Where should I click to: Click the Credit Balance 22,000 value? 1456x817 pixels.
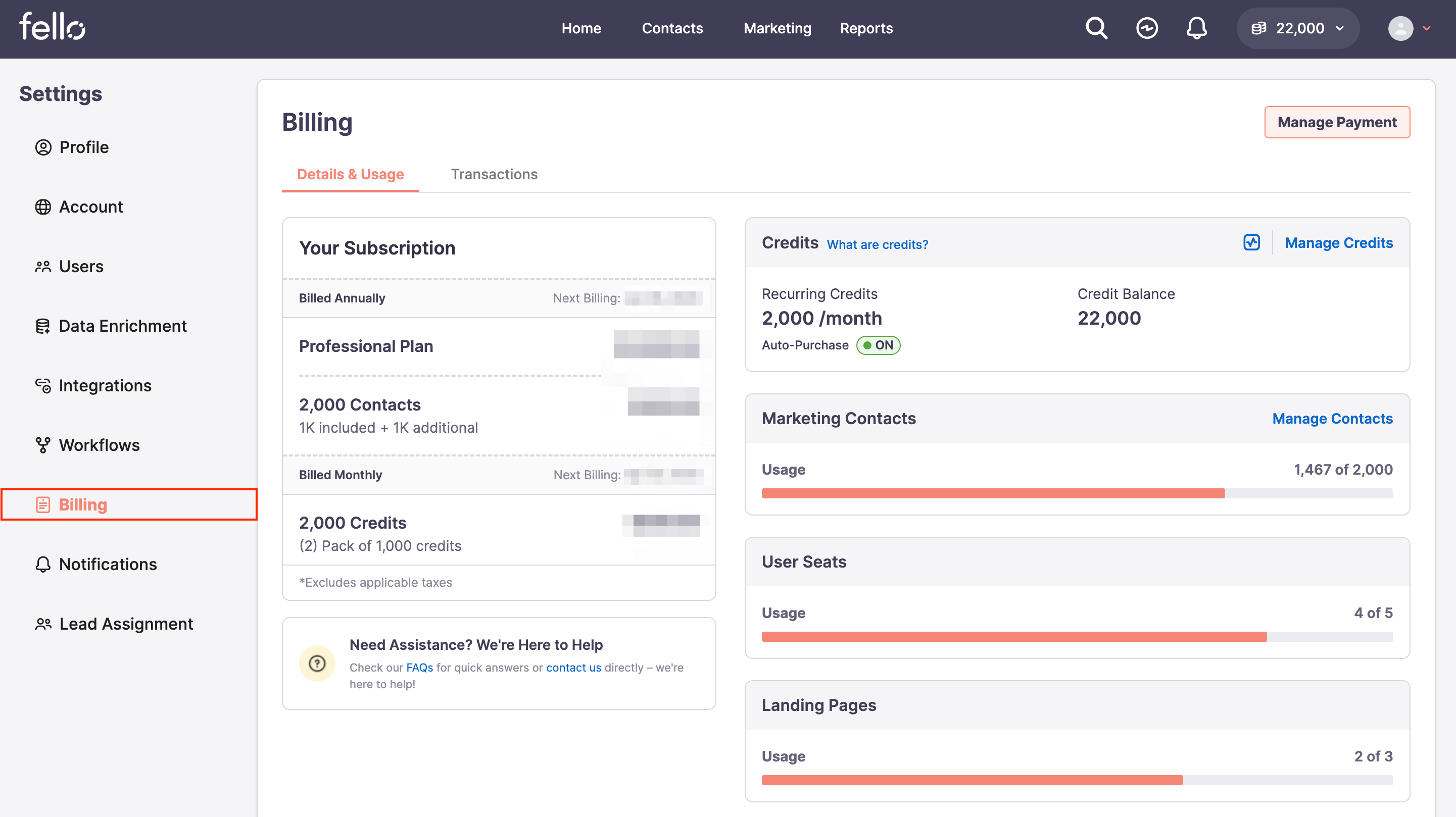click(1109, 318)
